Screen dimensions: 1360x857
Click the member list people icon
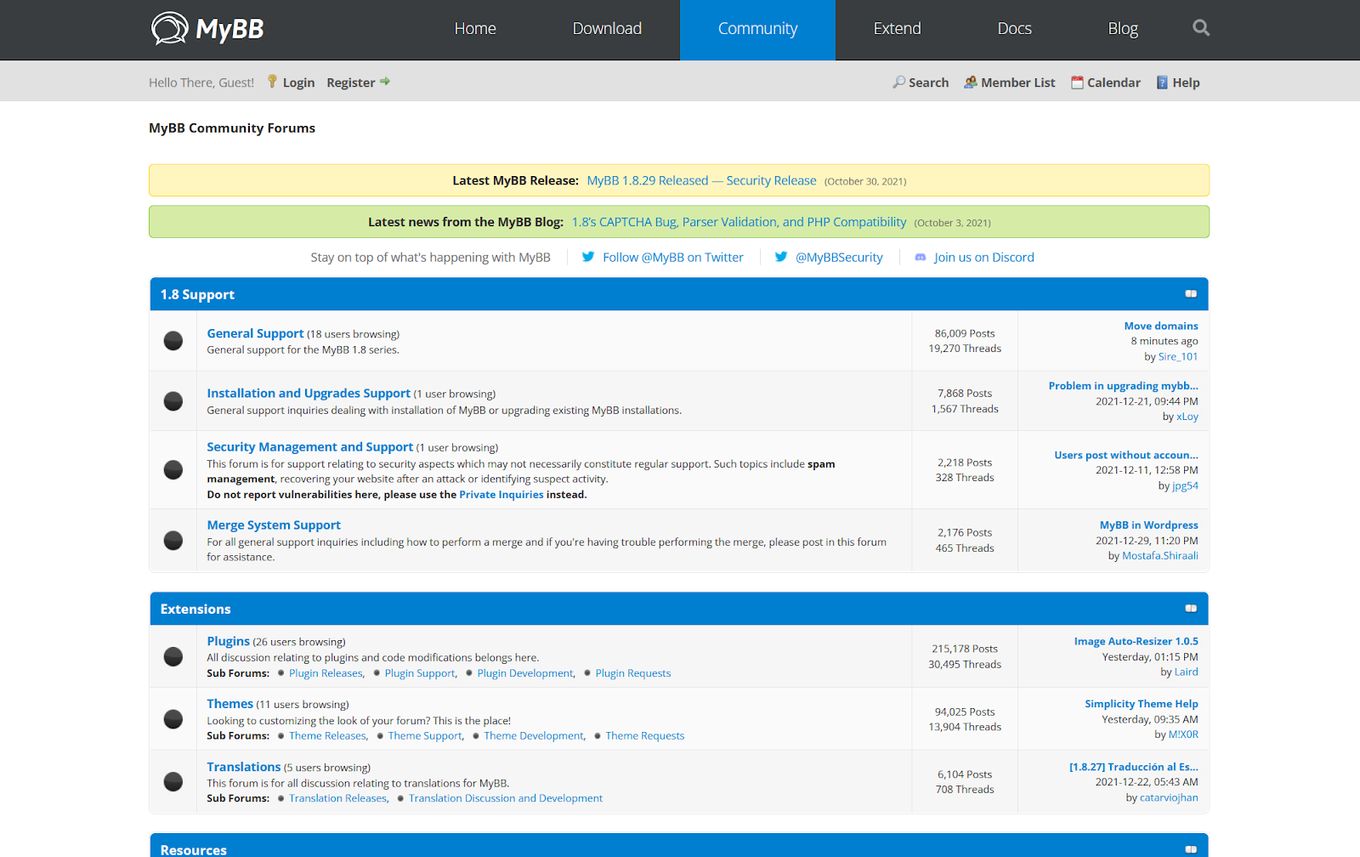[x=970, y=82]
